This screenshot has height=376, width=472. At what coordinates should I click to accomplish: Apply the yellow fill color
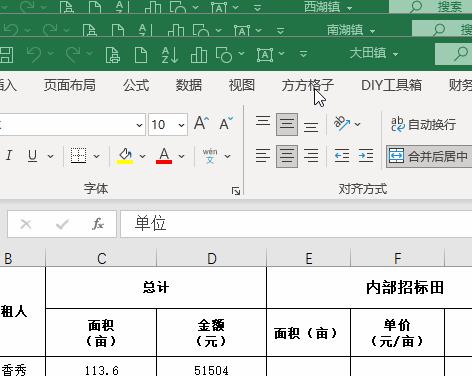tap(125, 156)
